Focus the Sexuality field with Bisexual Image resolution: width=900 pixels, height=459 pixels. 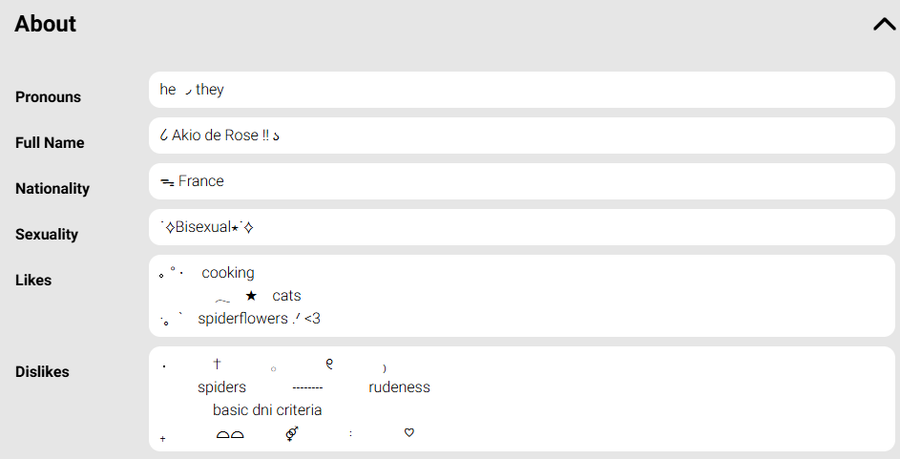[x=520, y=228]
